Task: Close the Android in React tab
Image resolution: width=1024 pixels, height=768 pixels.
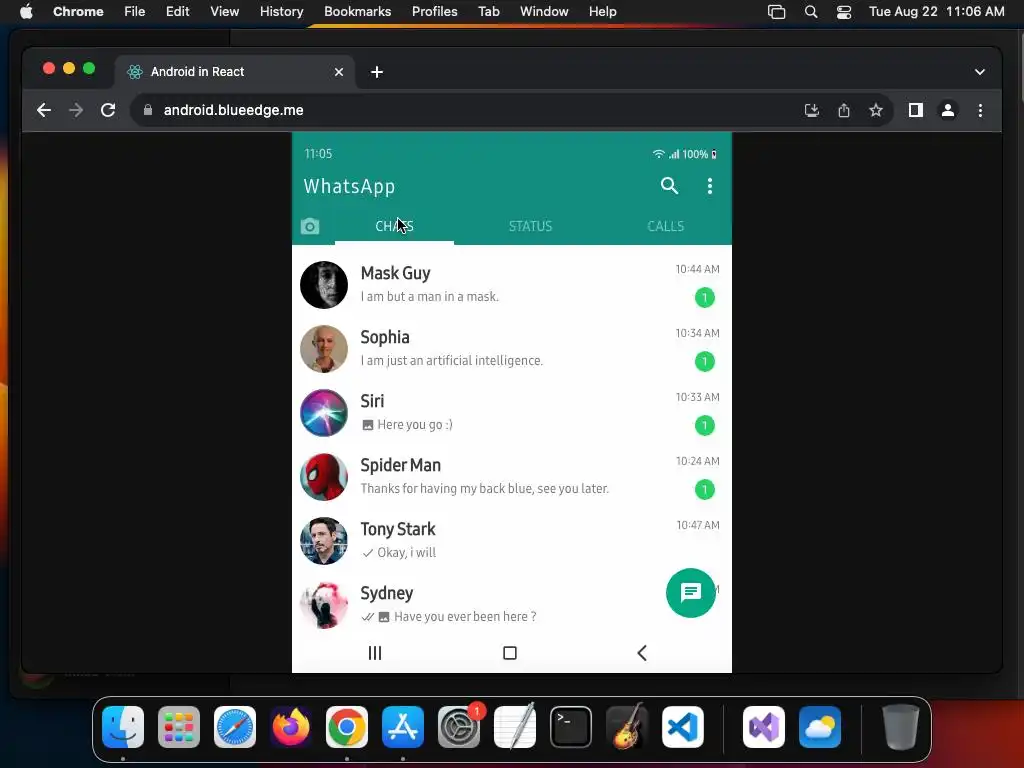Action: coord(339,72)
